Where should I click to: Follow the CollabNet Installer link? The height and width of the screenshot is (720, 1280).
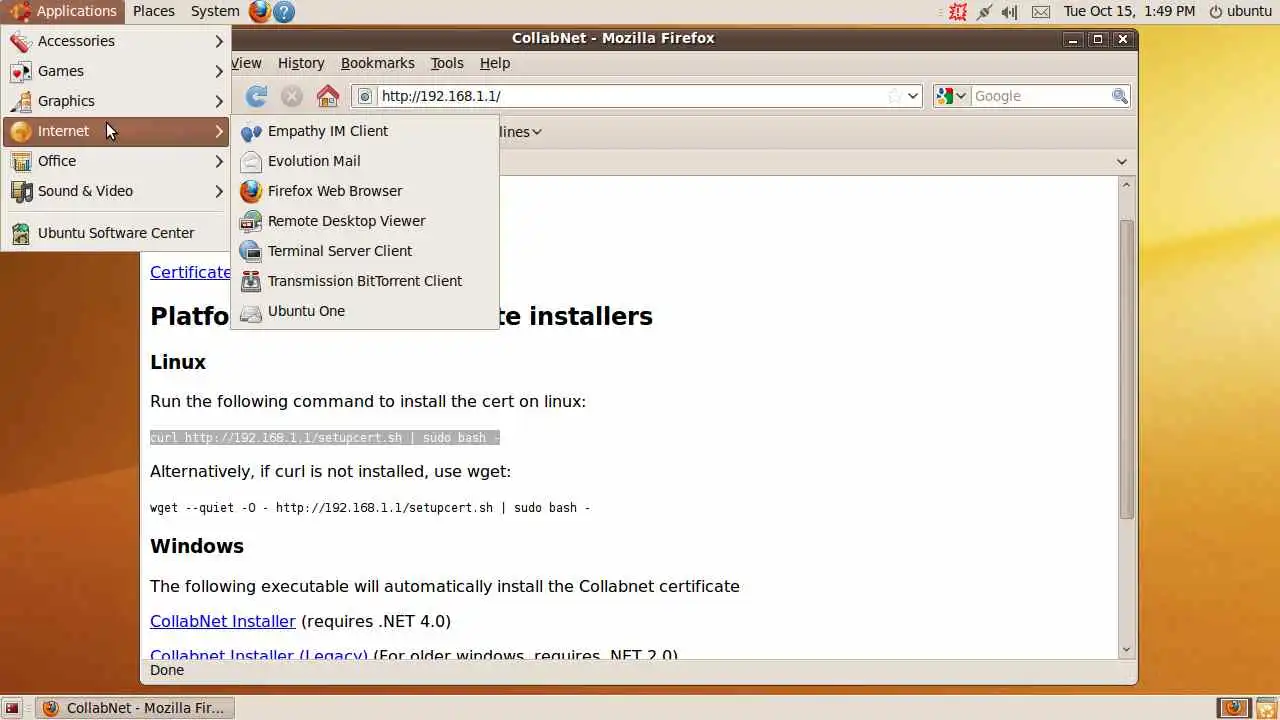point(223,621)
